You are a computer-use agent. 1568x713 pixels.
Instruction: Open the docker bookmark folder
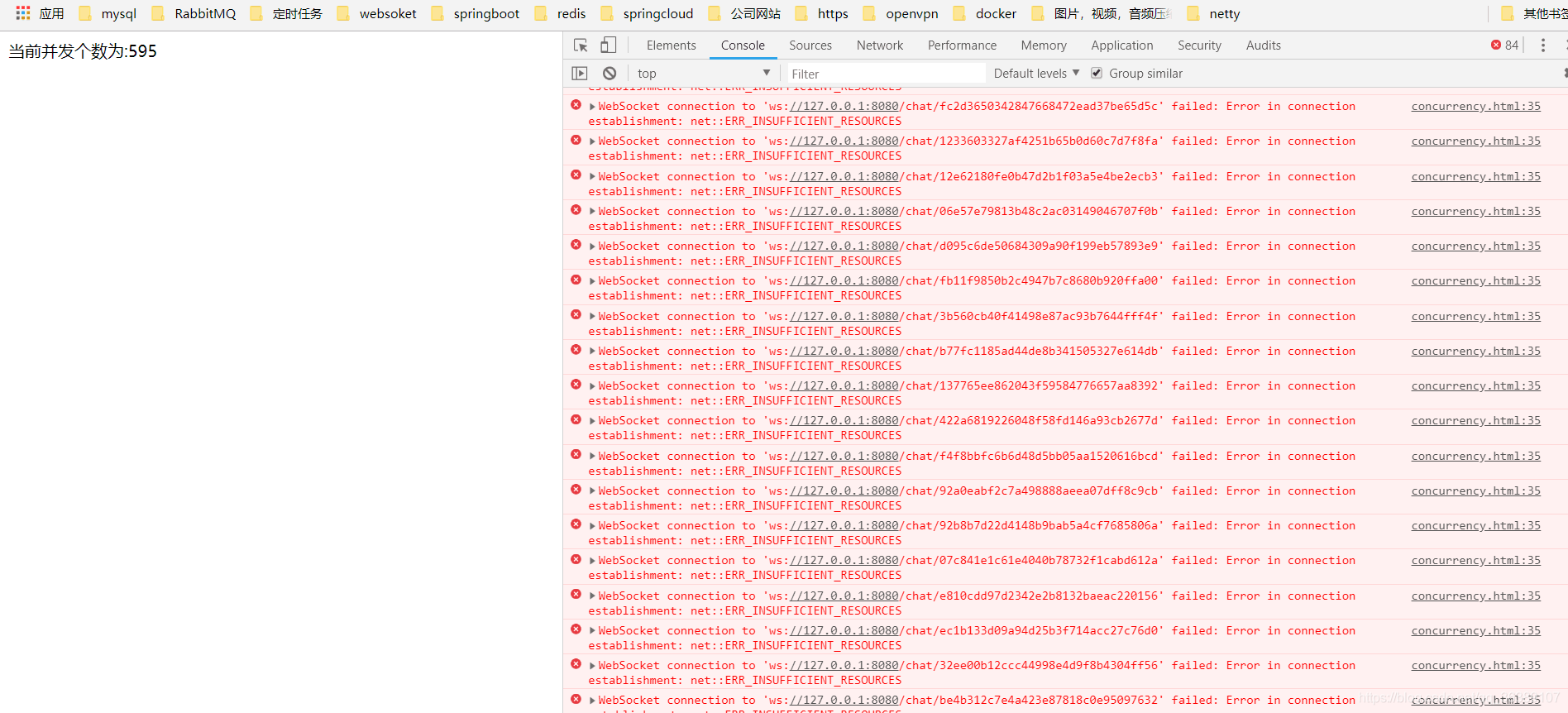tap(985, 13)
